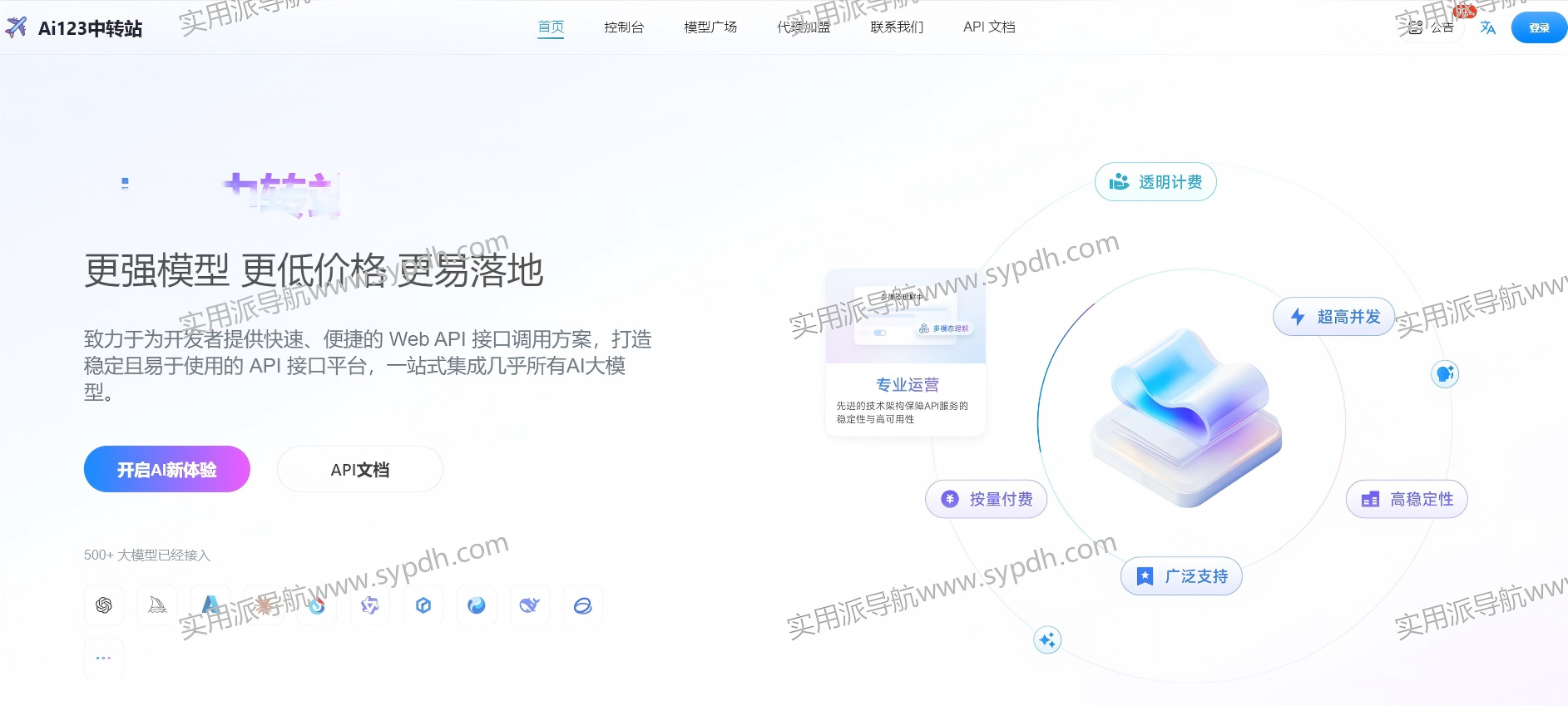Click the blue hexagon cube model icon

point(423,605)
